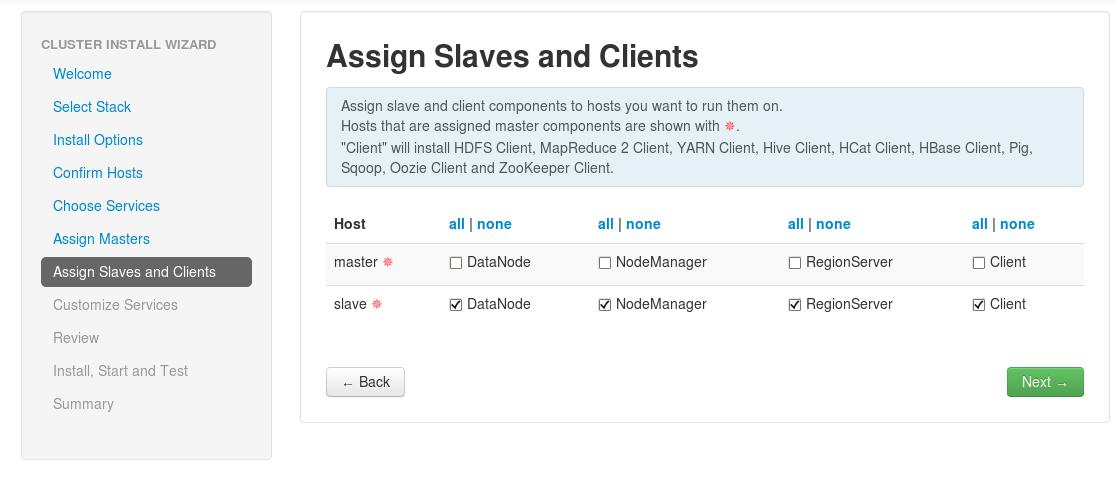Tick RegionServer checkbox in master row
The height and width of the screenshot is (482, 1116).
(x=795, y=263)
